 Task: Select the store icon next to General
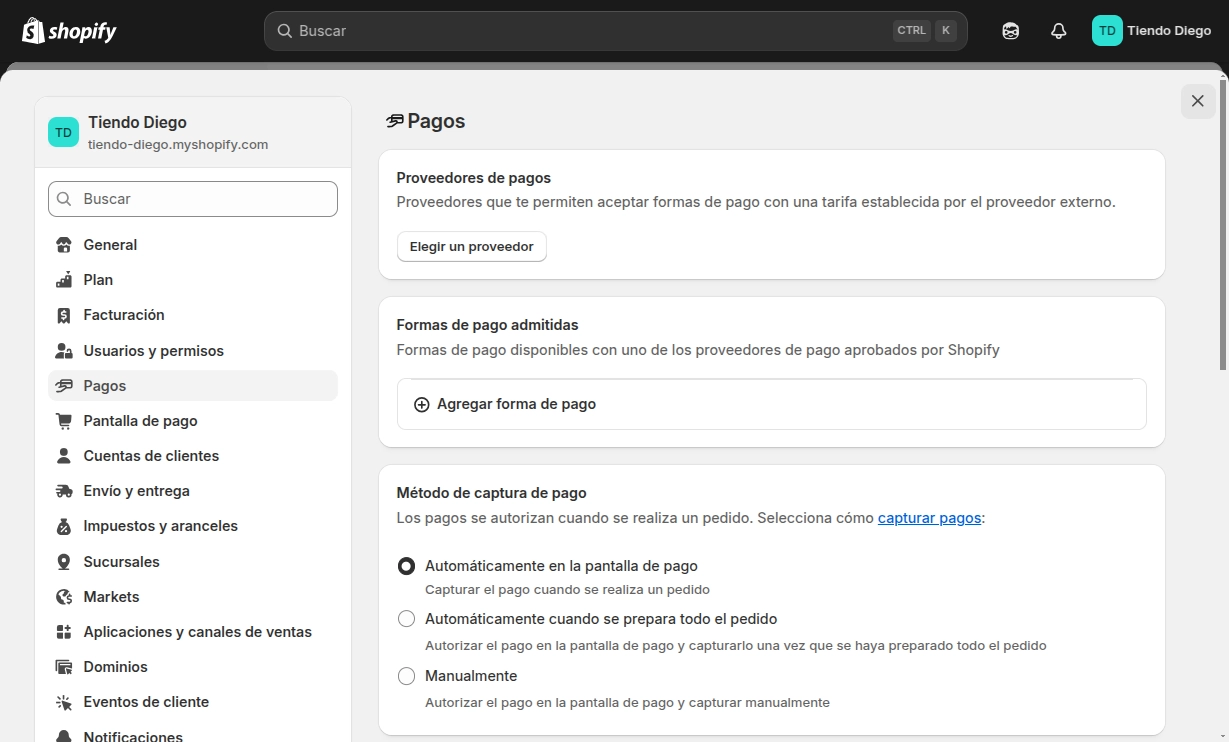pyautogui.click(x=63, y=244)
